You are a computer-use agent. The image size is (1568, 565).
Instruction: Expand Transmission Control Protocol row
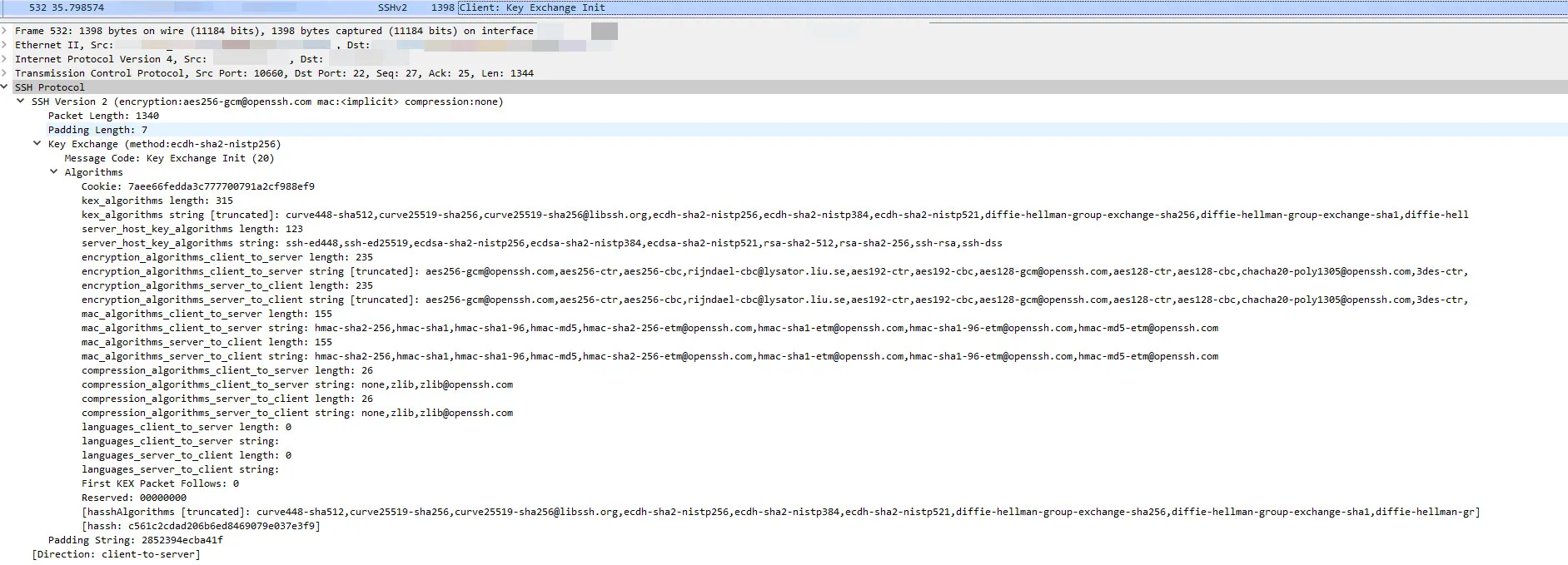click(4, 73)
